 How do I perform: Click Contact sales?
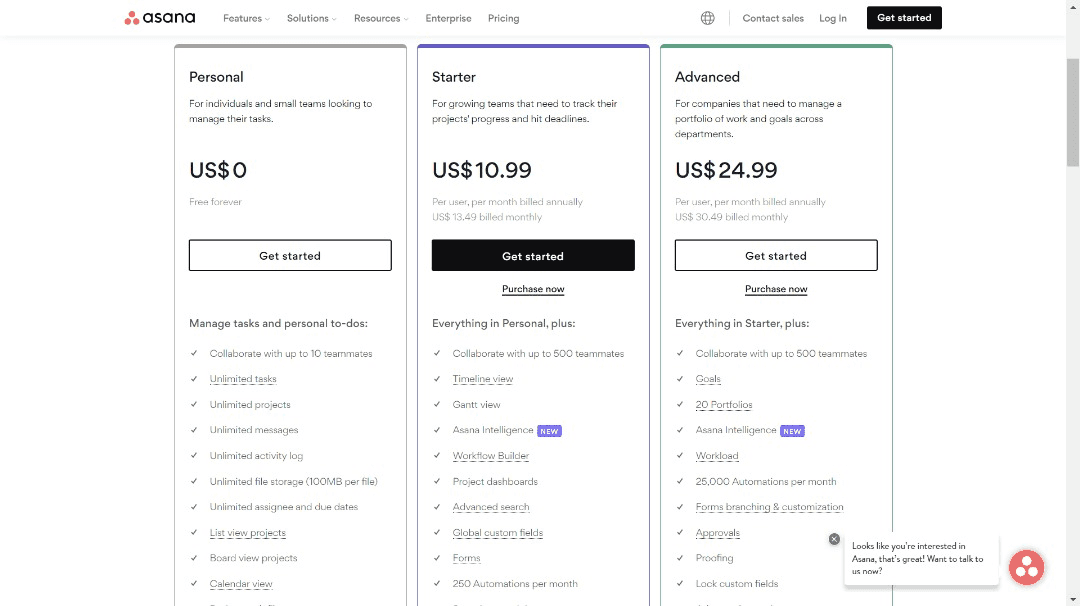[772, 17]
